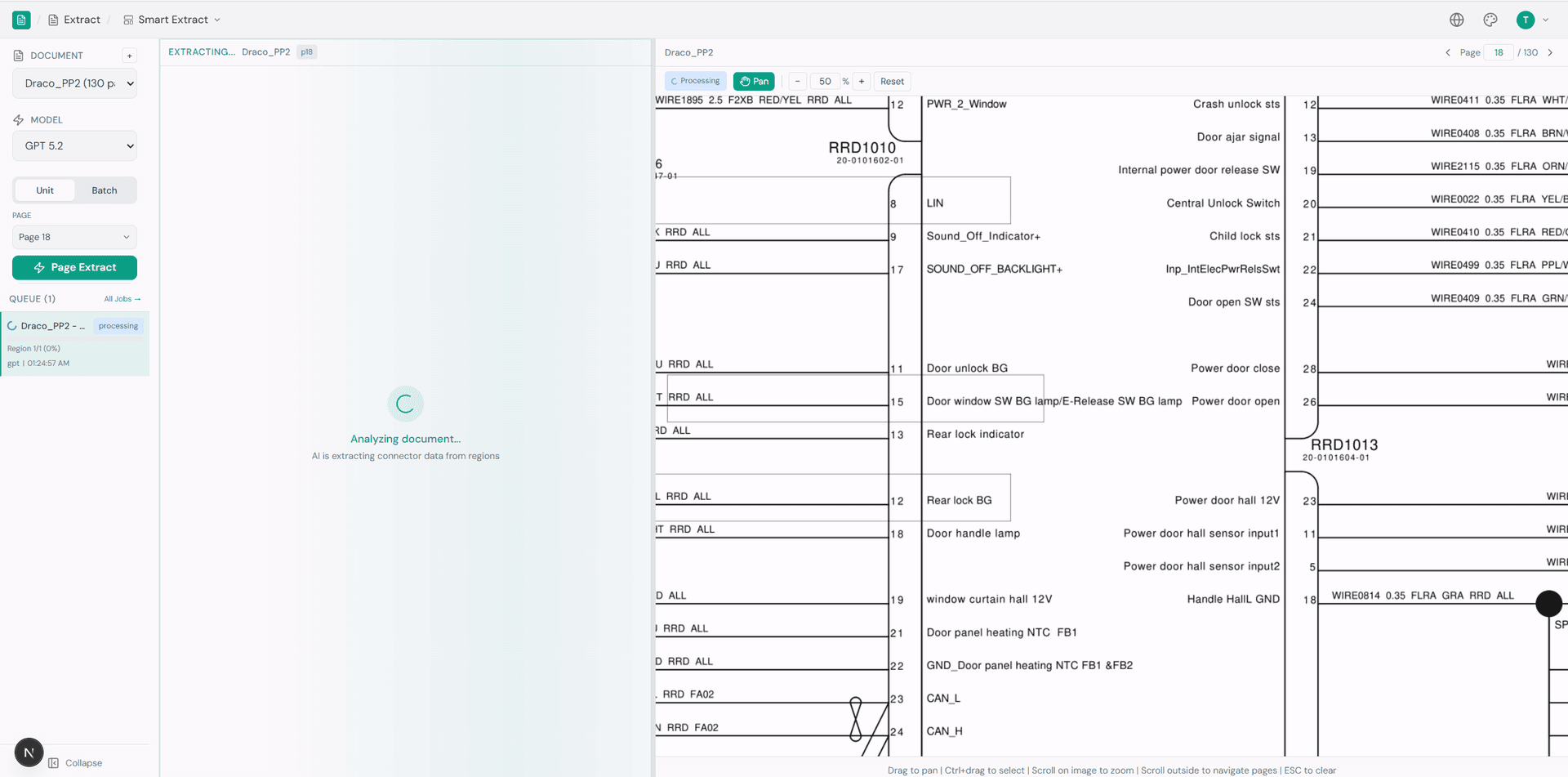
Task: Click the WIRE0814 wire label
Action: 1422,596
